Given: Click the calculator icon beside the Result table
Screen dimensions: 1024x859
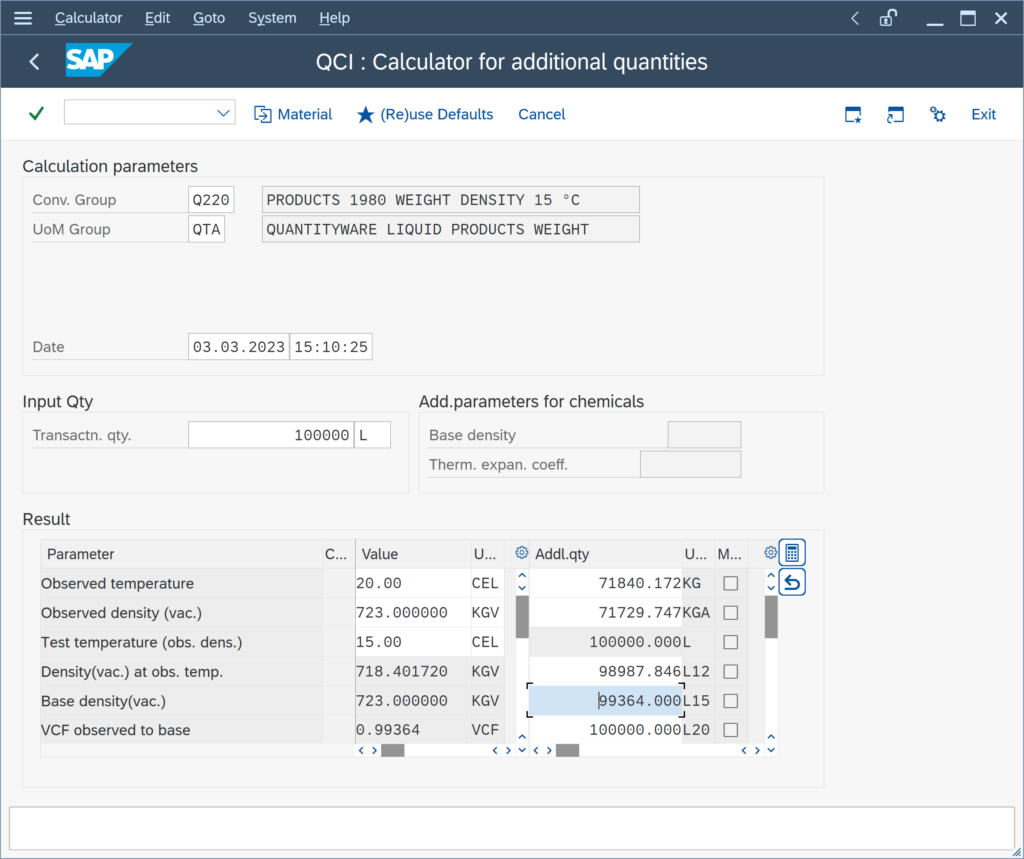Looking at the screenshot, I should [x=792, y=553].
